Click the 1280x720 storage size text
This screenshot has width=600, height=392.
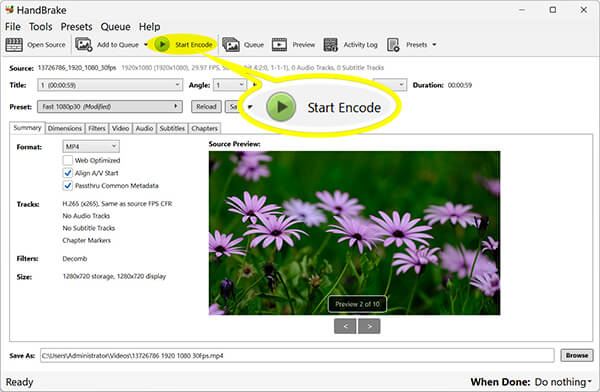[114, 276]
